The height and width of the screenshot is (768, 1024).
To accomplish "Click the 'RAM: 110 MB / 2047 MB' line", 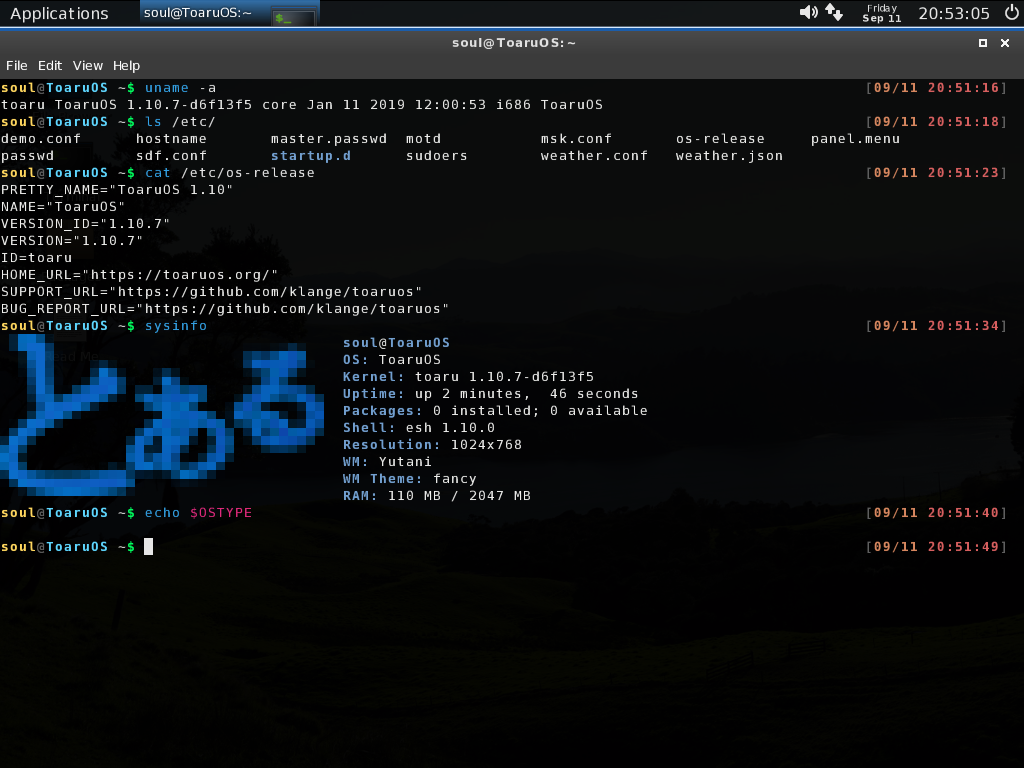I will [437, 496].
